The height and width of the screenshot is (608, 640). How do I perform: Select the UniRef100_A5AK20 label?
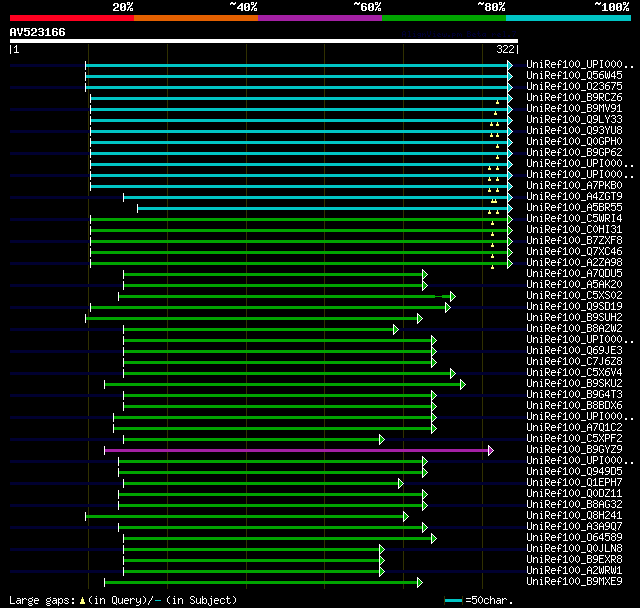574,284
